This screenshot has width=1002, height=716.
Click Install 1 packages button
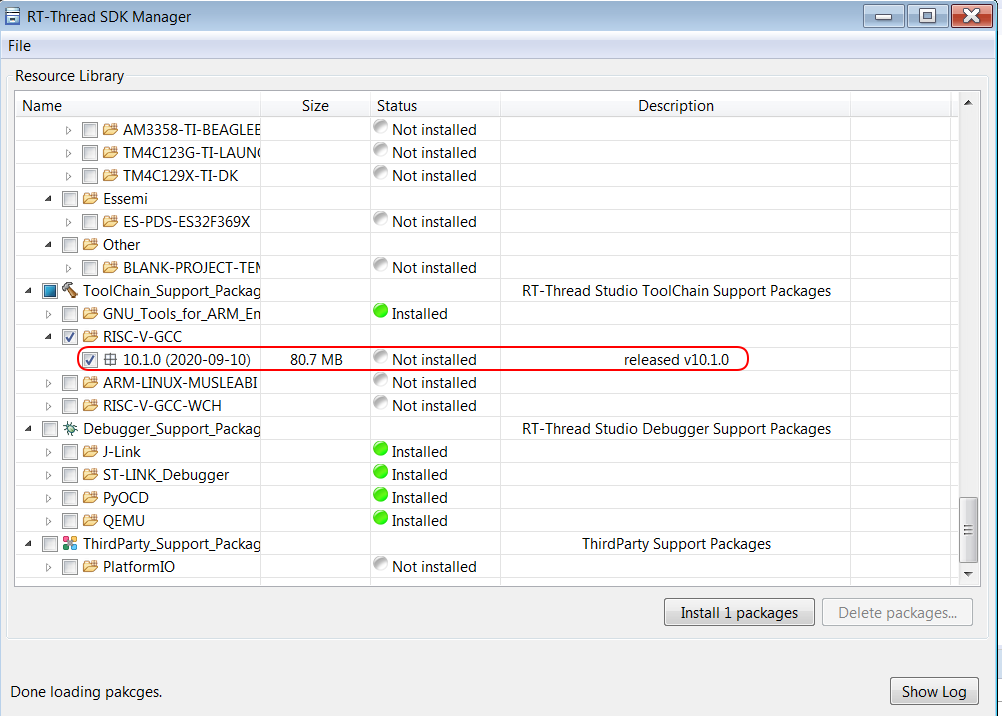[x=739, y=612]
